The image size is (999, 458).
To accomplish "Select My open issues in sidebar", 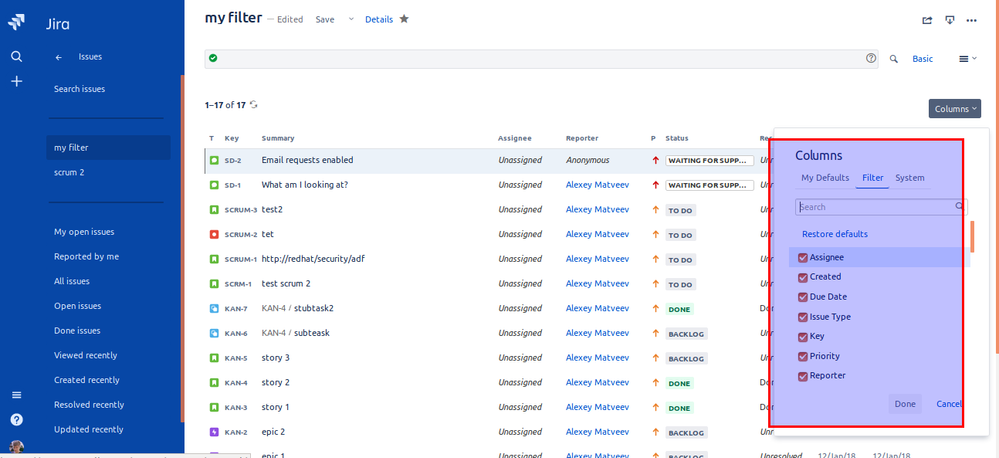I will point(84,232).
